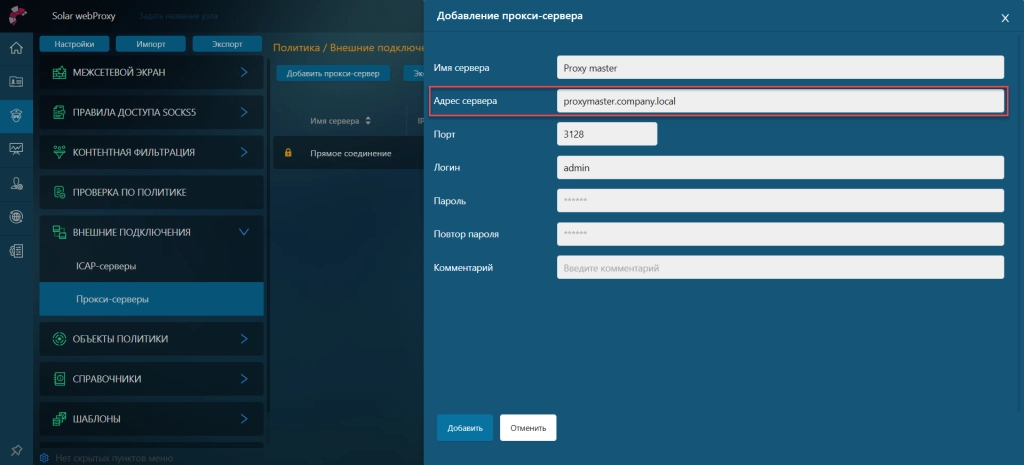Open the ID card icon in the sidebar

[x=16, y=82]
